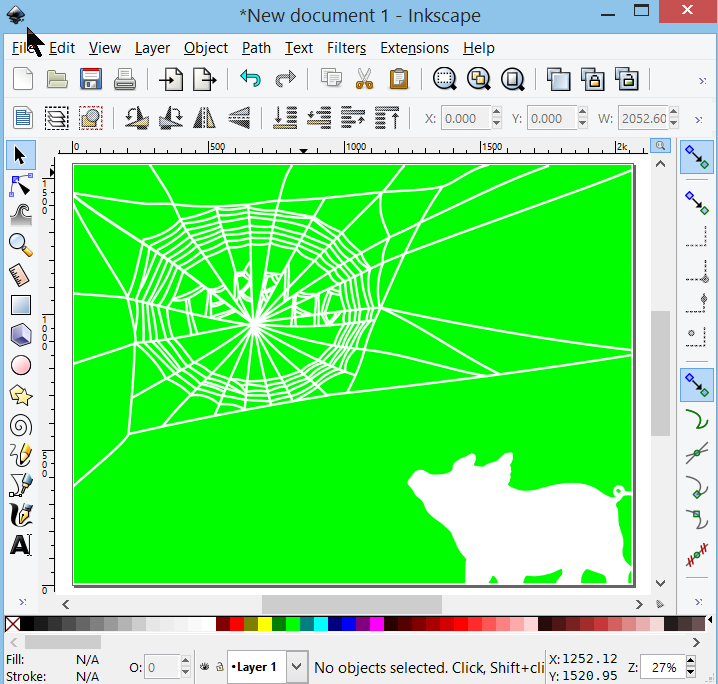The image size is (718, 684).
Task: Redo the last undone action
Action: pyautogui.click(x=285, y=79)
